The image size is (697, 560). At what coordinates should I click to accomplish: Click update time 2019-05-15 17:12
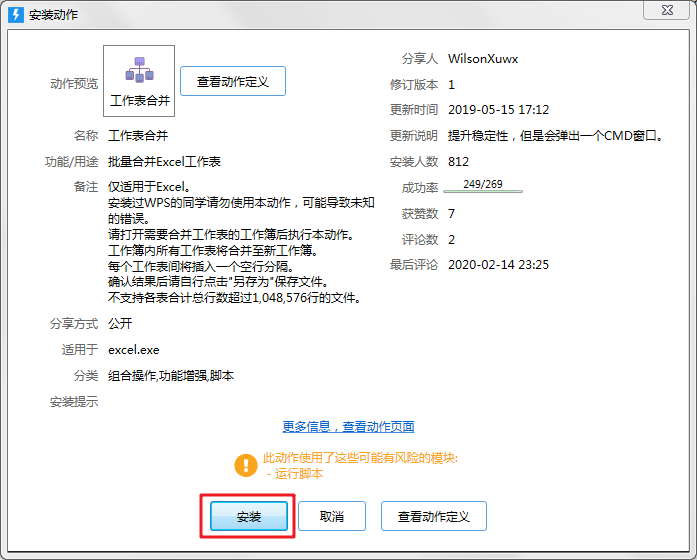point(498,110)
